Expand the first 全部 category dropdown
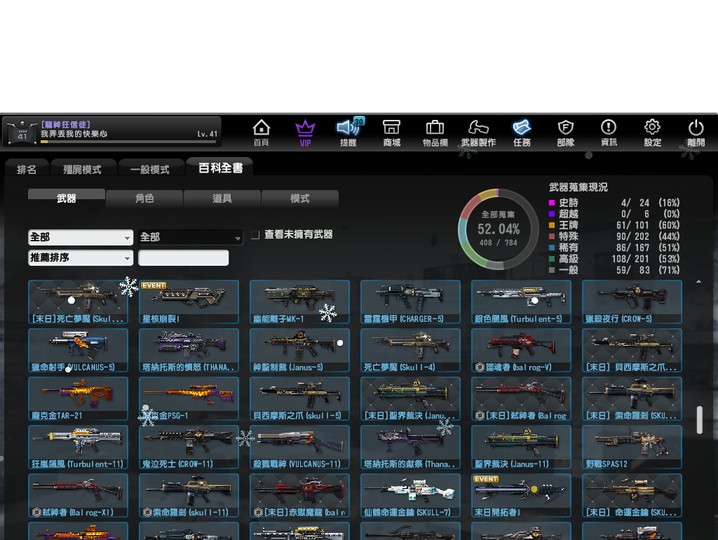The height and width of the screenshot is (540, 718). point(80,238)
